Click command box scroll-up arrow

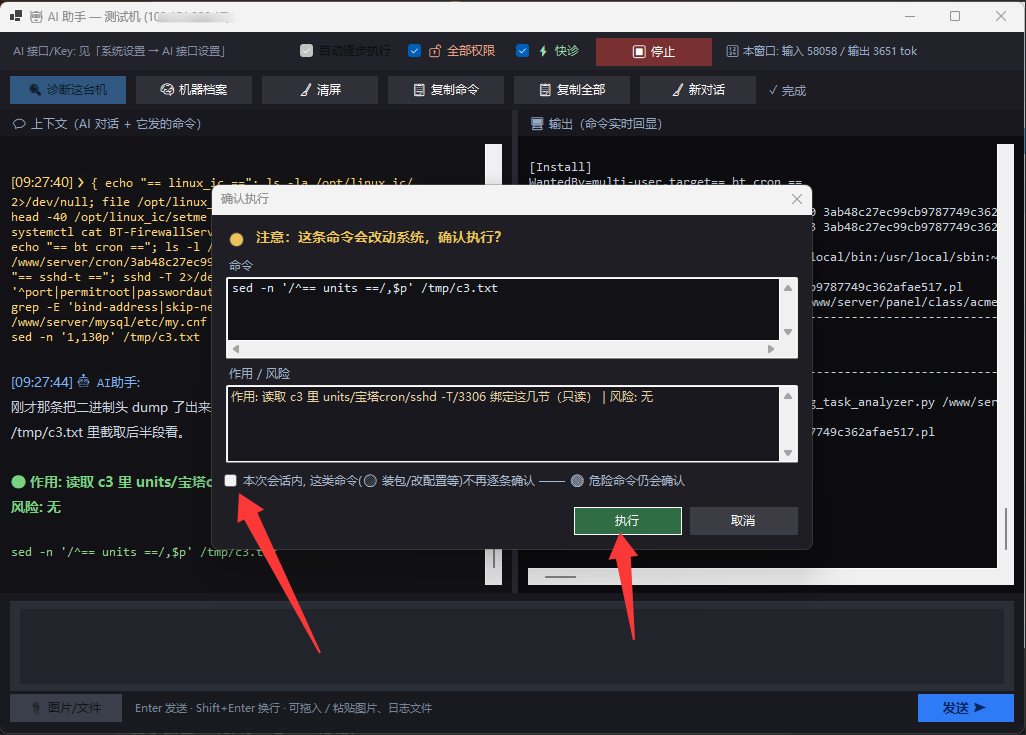(x=788, y=288)
